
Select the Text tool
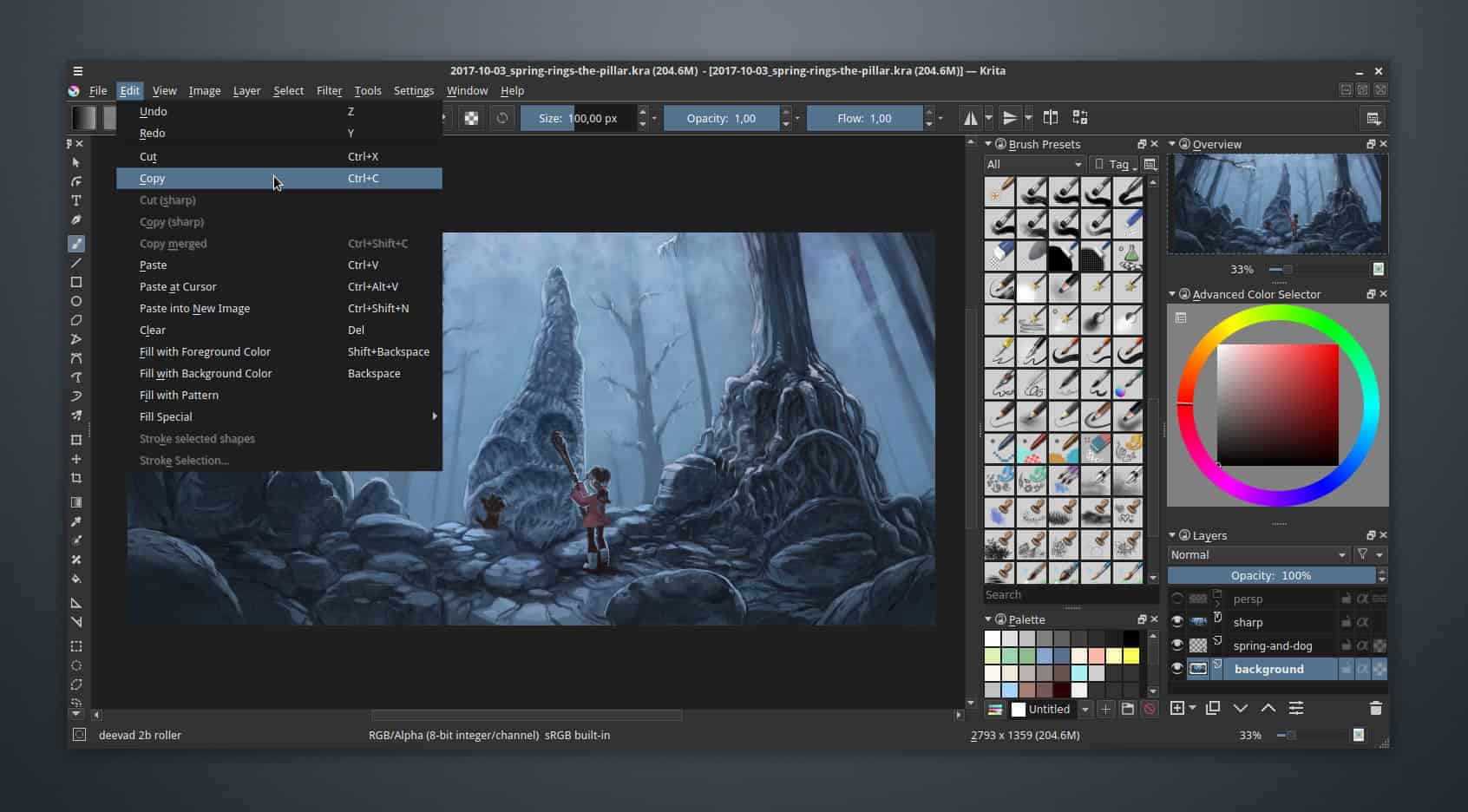tap(76, 200)
